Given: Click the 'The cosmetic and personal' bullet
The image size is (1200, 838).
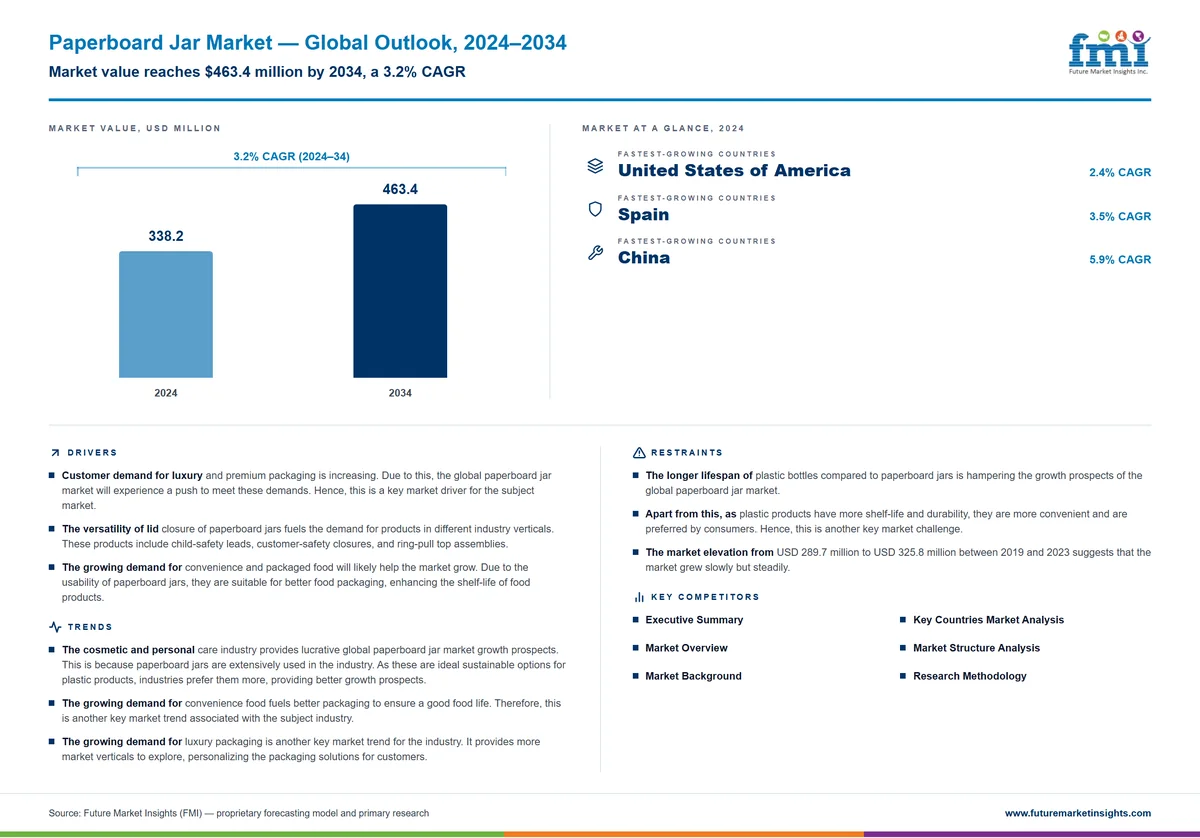Looking at the screenshot, I should [308, 665].
